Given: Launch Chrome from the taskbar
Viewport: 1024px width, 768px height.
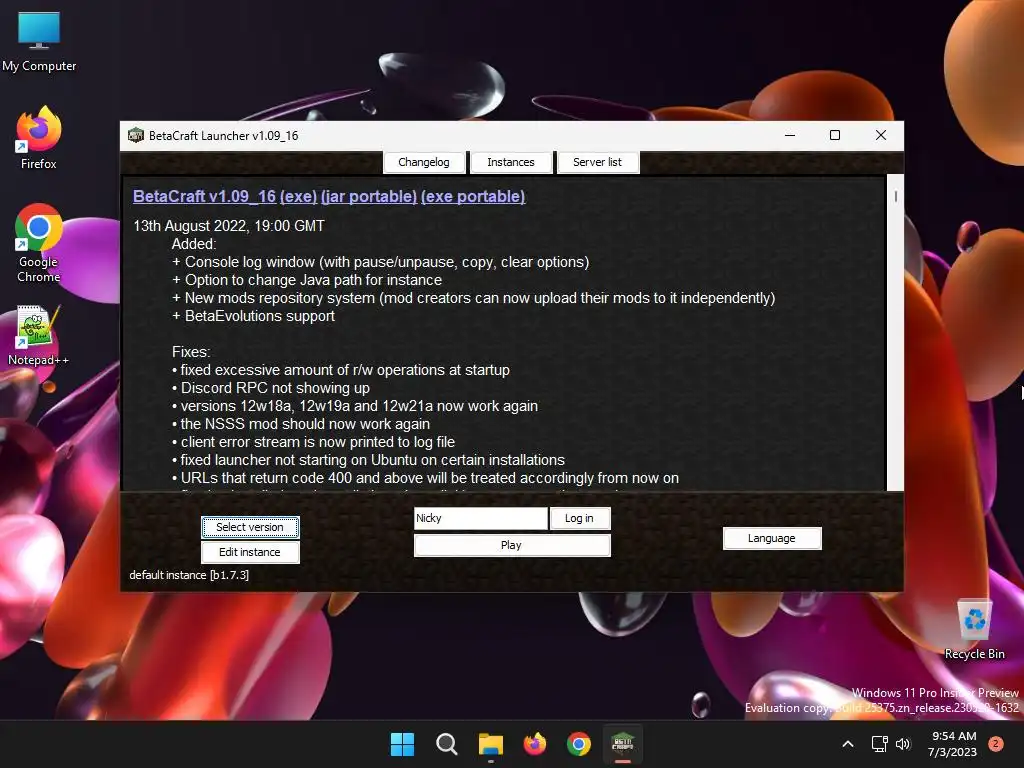Looking at the screenshot, I should click(x=579, y=744).
